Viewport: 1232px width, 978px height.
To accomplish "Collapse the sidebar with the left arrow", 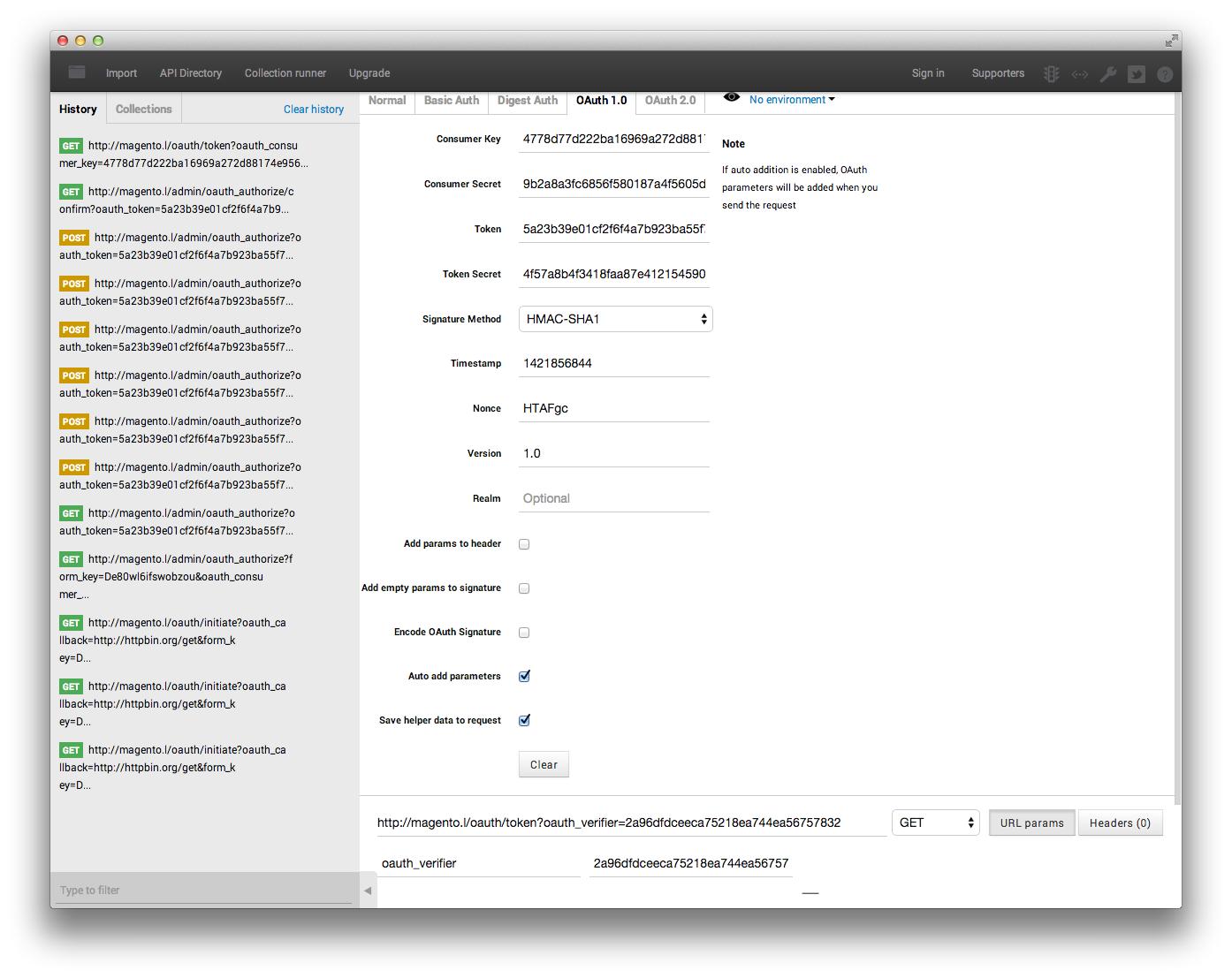I will (x=369, y=891).
